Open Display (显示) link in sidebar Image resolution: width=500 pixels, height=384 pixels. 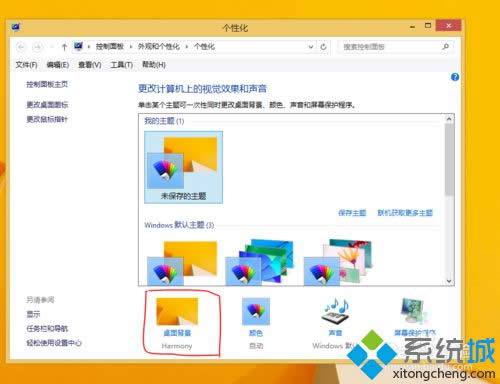33,314
